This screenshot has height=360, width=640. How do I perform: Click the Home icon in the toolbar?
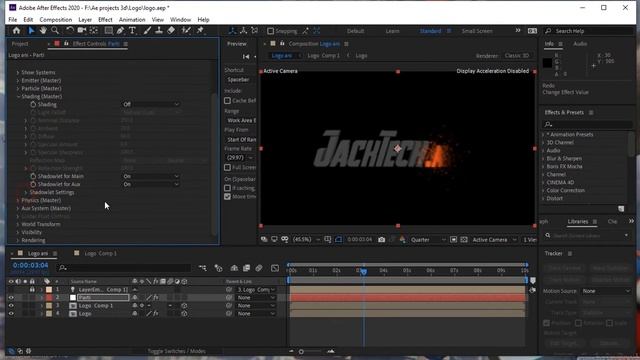(x=16, y=31)
